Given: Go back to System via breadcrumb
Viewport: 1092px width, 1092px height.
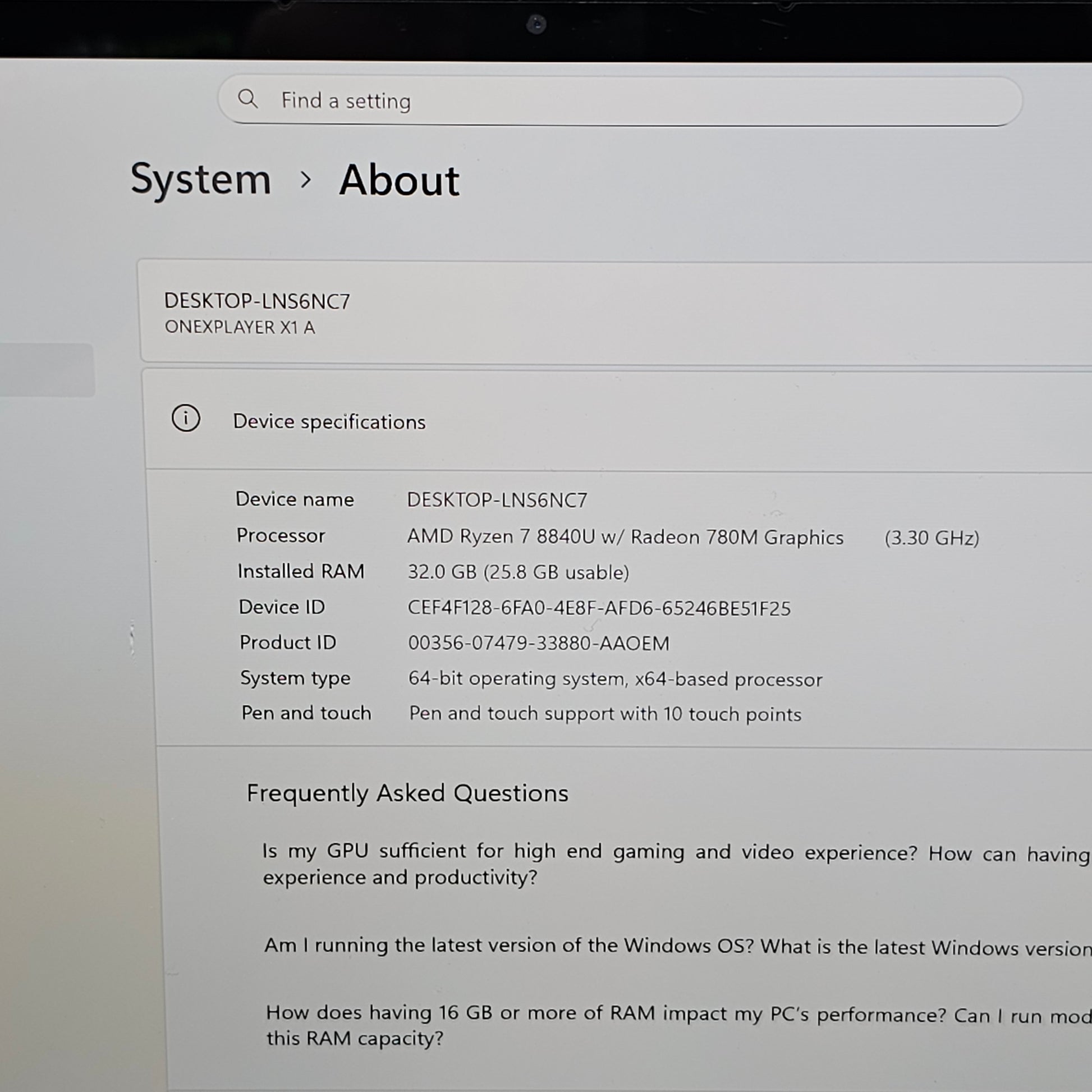Looking at the screenshot, I should pos(201,180).
